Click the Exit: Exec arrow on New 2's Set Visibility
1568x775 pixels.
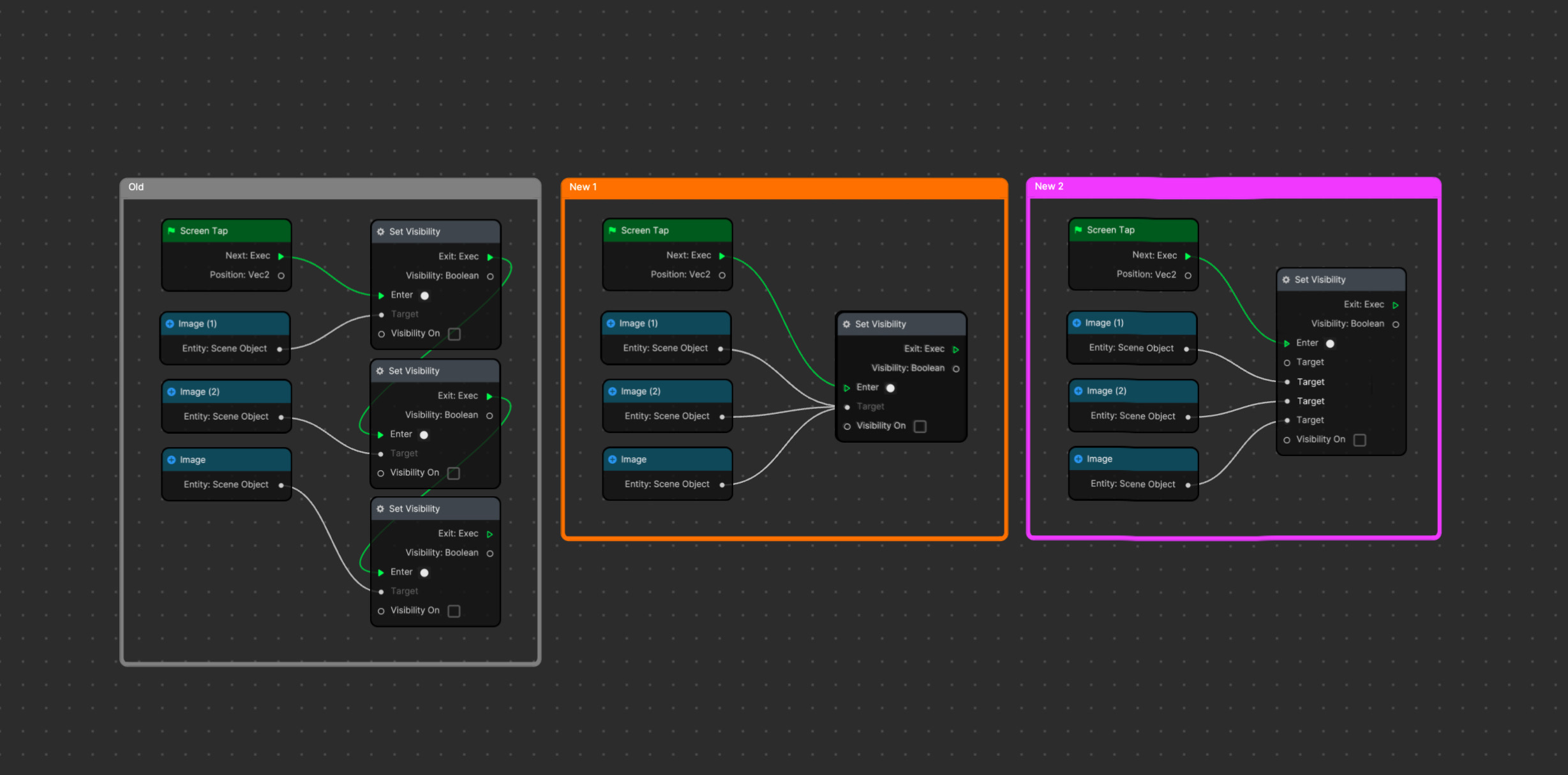coord(1395,305)
